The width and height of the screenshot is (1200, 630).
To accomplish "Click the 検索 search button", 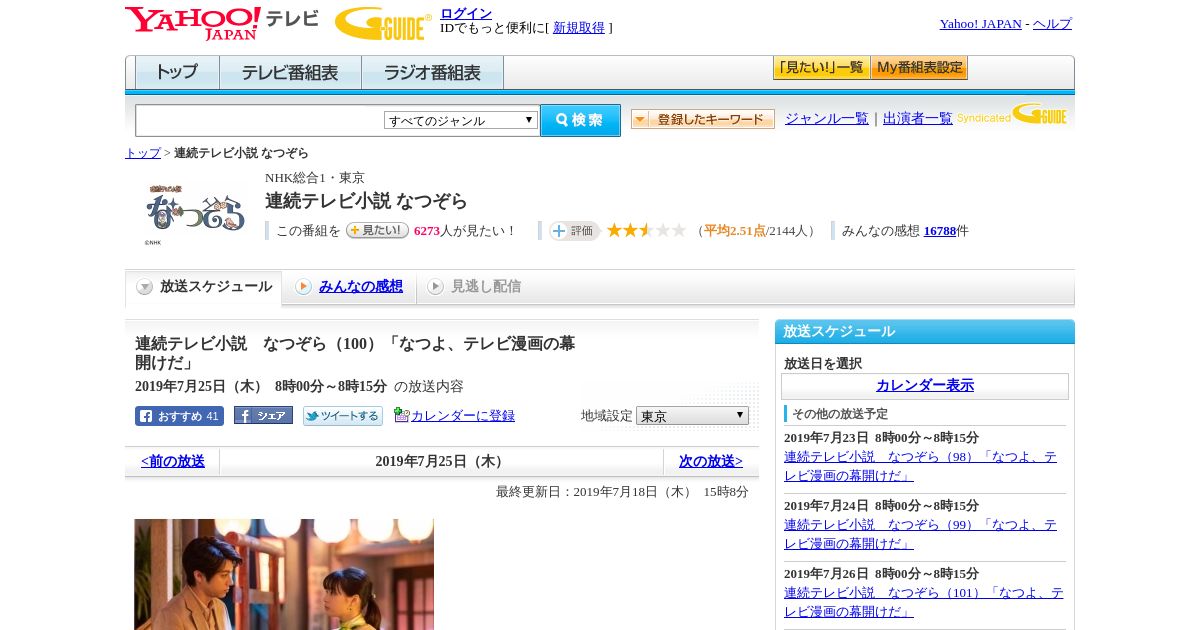I will point(580,120).
